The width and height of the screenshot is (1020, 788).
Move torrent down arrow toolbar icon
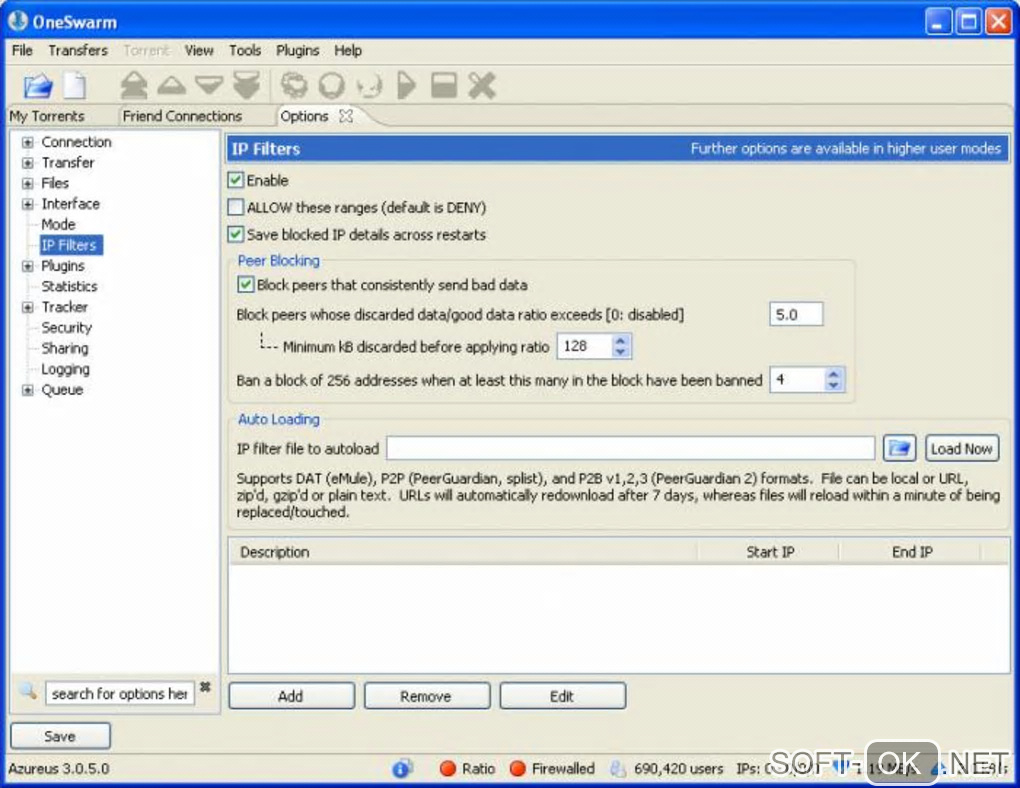(209, 85)
